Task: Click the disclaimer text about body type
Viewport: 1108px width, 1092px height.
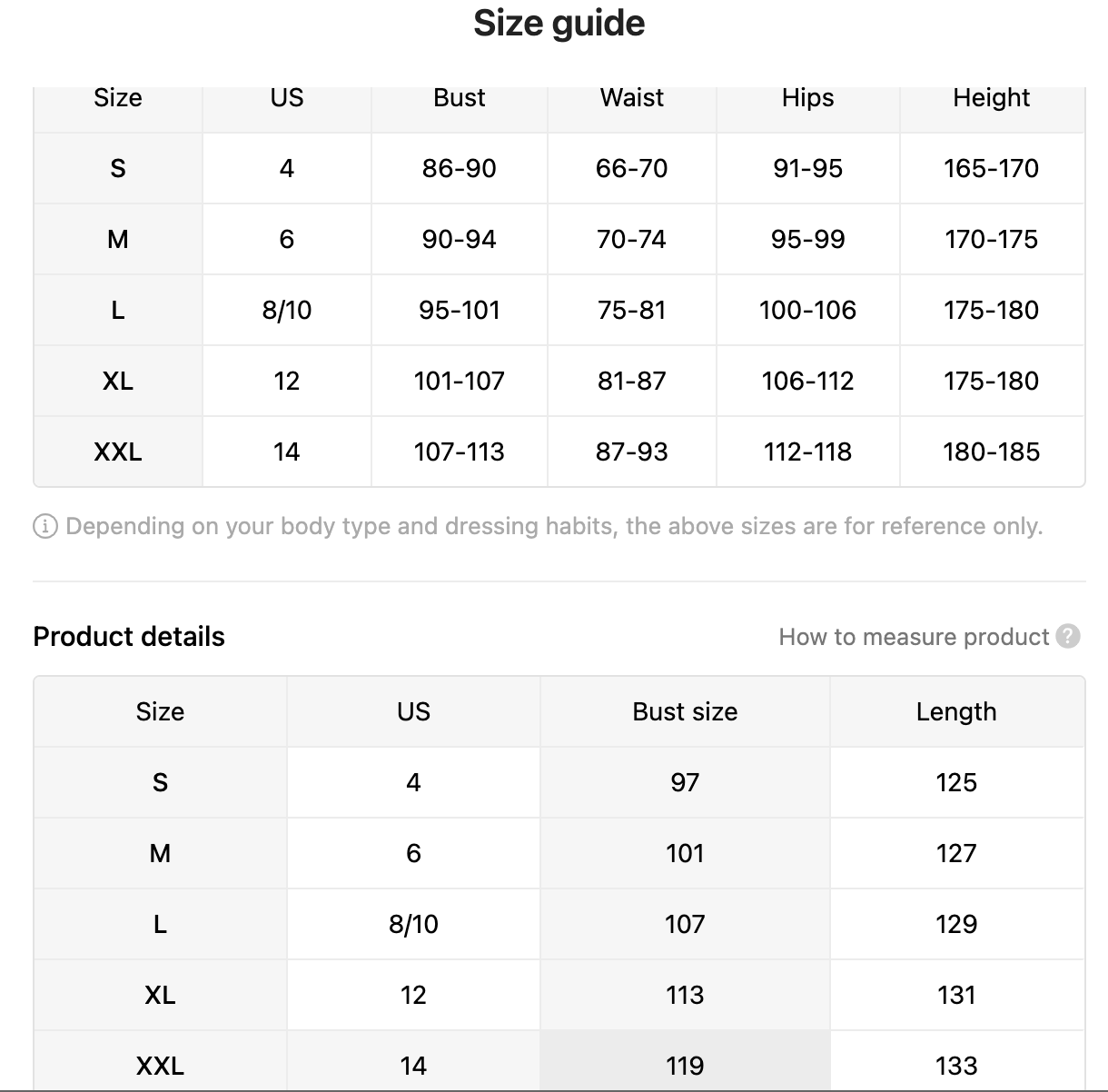Action: tap(554, 526)
